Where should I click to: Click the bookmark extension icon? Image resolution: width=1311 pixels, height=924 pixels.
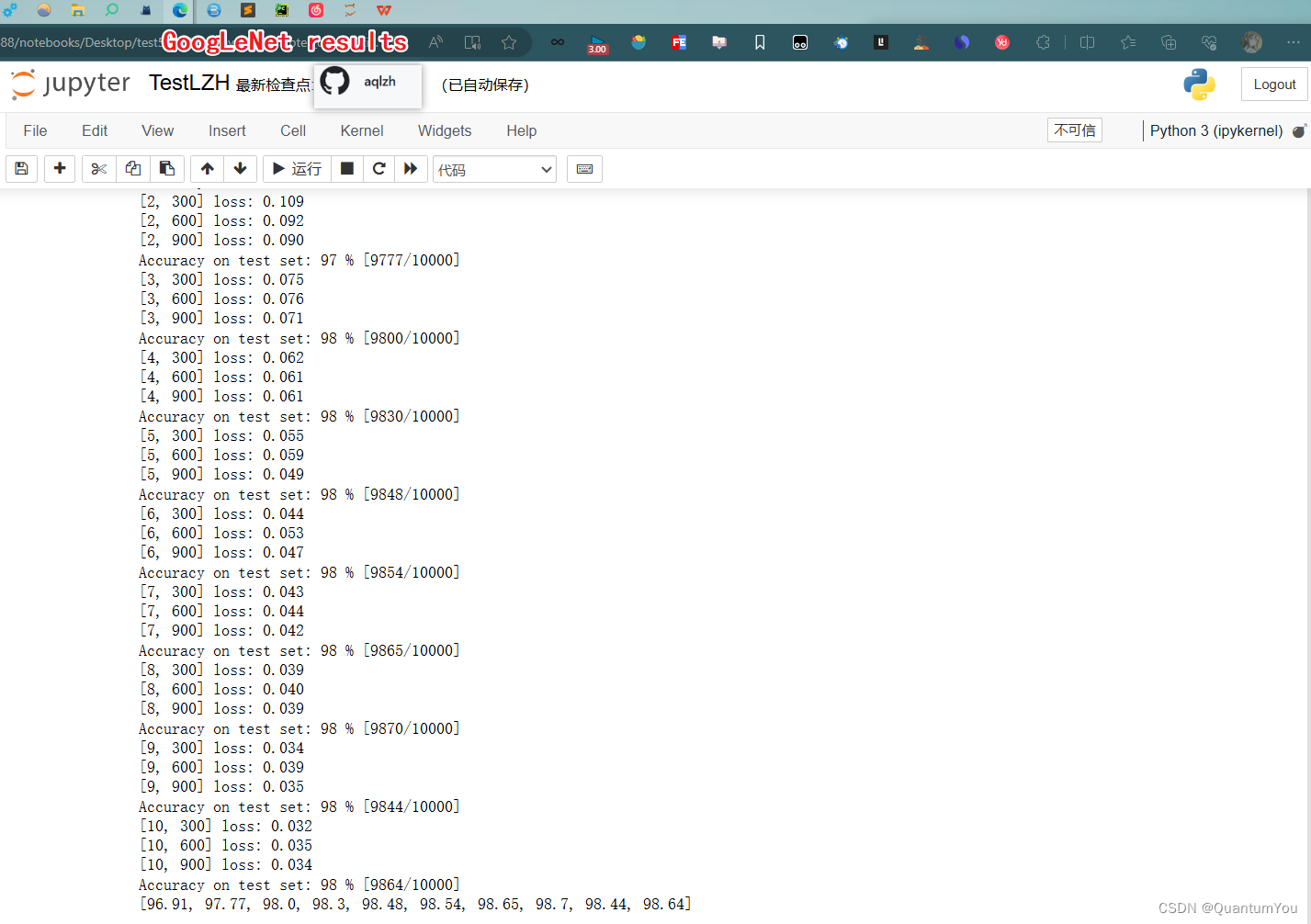[760, 42]
